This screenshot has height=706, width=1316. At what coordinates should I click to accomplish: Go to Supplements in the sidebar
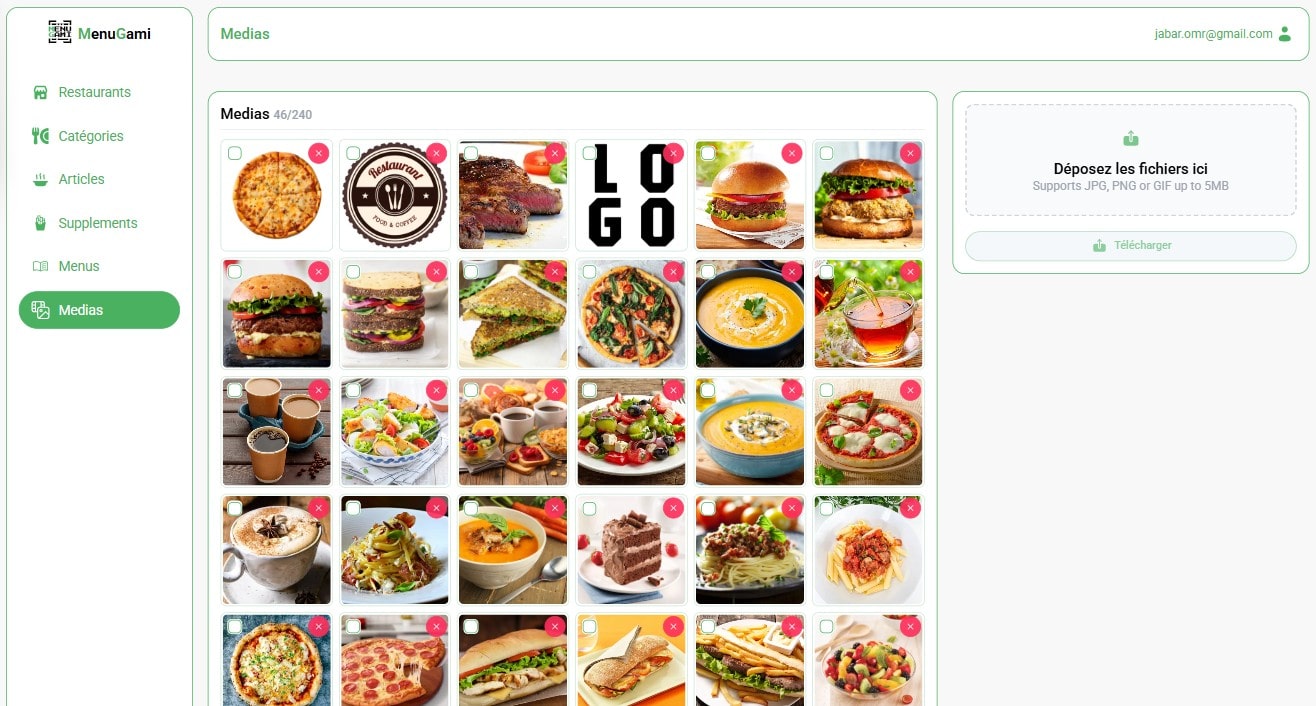point(98,223)
